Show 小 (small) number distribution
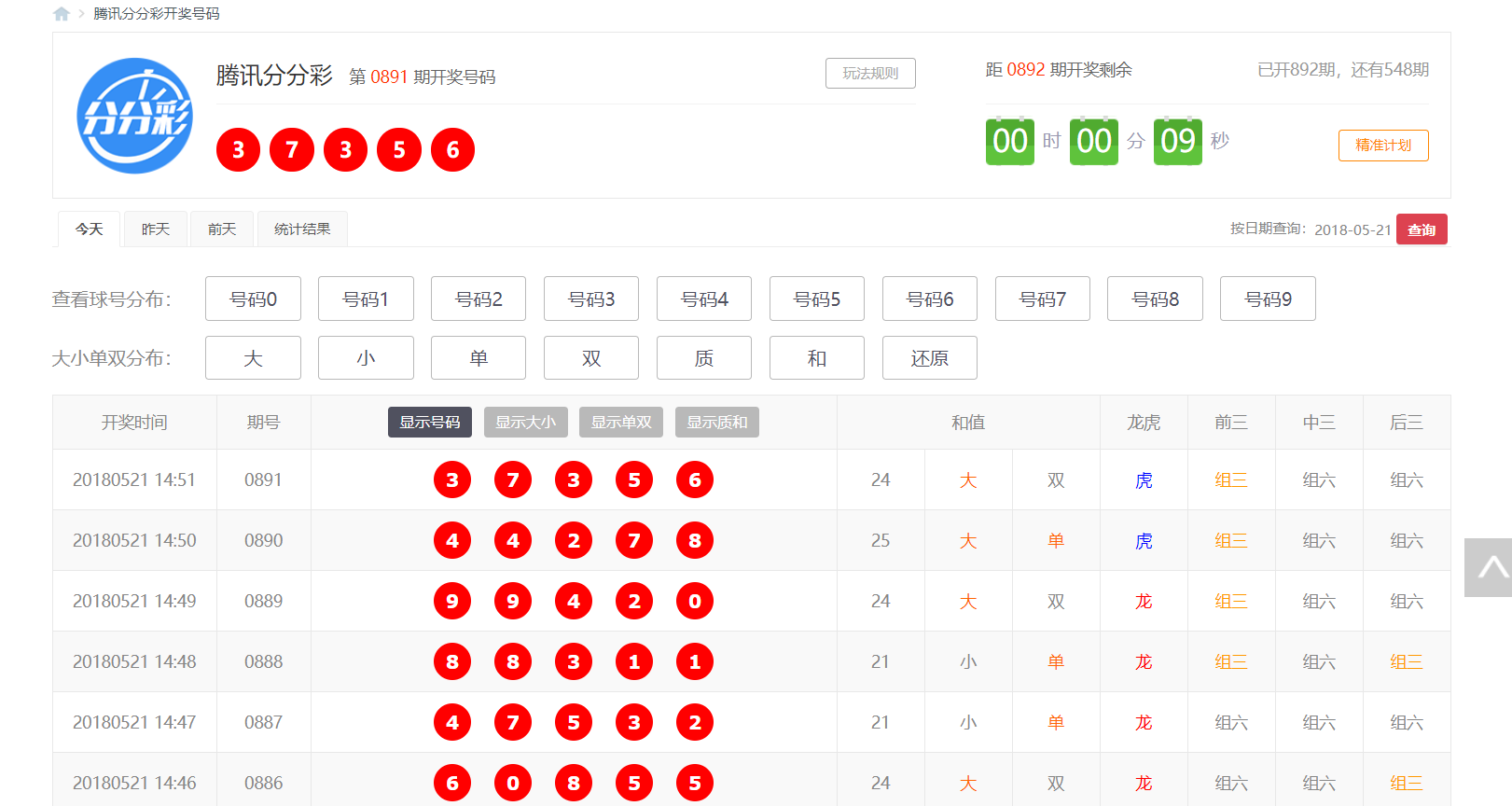This screenshot has height=806, width=1512. point(366,358)
